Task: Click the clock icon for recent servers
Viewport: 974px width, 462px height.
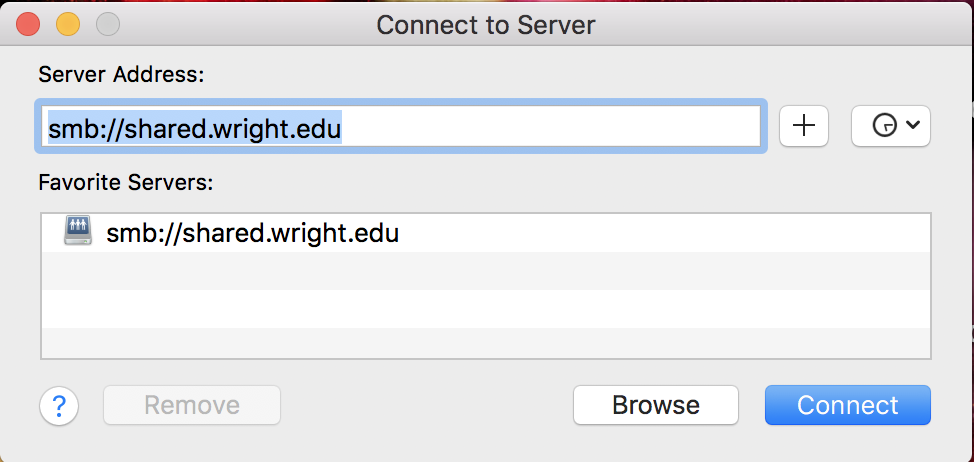Action: pos(883,126)
